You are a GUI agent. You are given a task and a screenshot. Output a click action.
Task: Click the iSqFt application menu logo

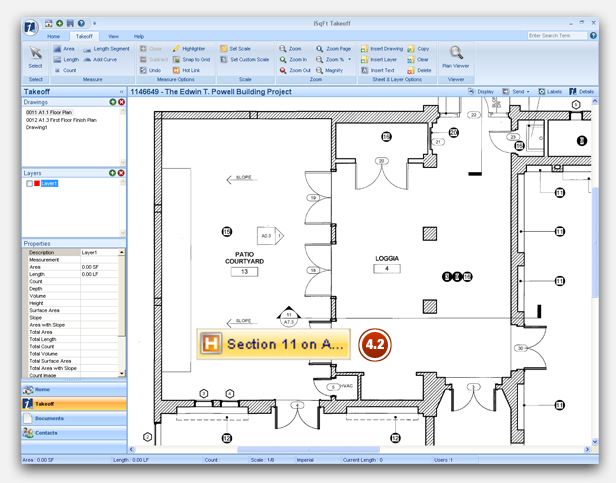(30, 27)
